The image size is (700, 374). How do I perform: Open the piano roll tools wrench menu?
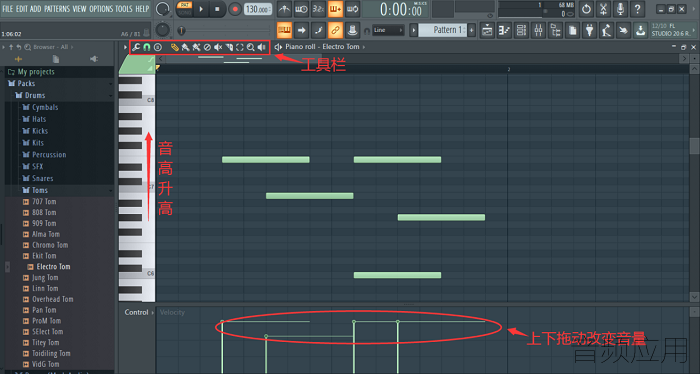(x=136, y=47)
